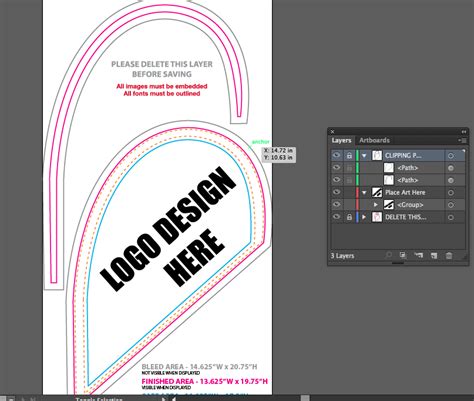Switch to the Artboards tab

click(374, 140)
